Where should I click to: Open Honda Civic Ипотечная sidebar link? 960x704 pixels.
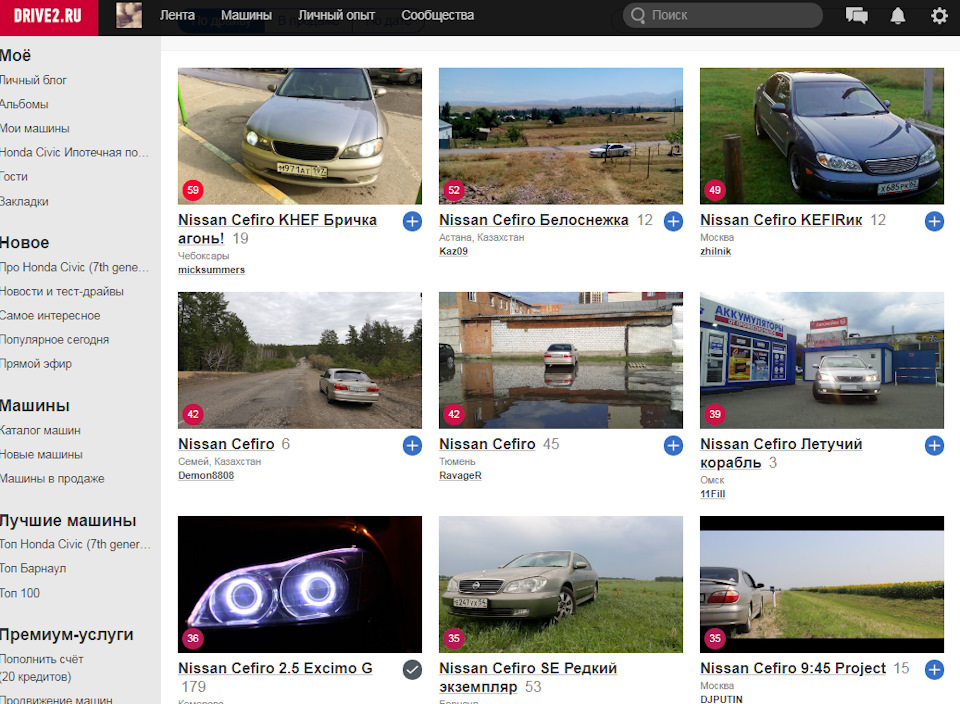[74, 152]
